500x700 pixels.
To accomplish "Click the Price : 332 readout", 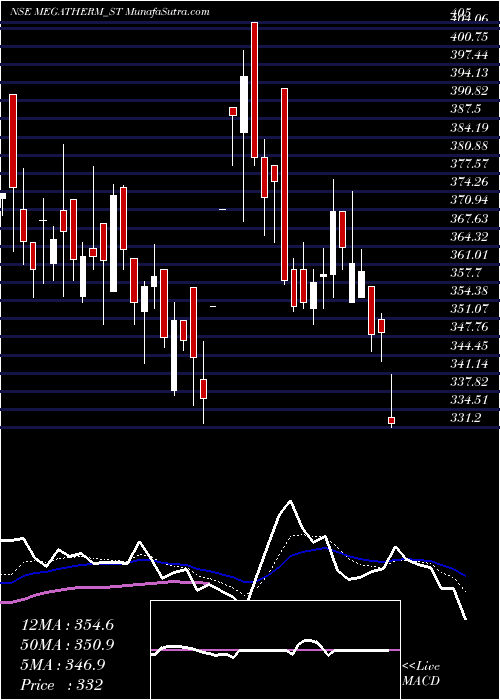I will click(x=62, y=685).
